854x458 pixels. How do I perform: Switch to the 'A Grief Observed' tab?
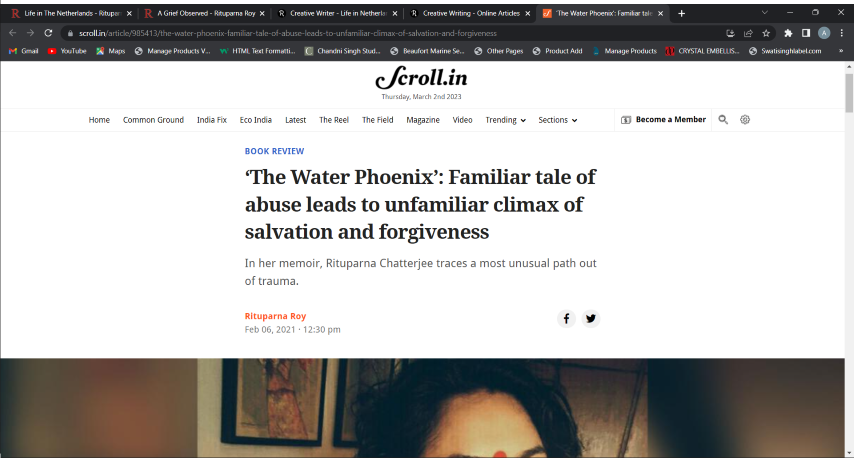204,13
